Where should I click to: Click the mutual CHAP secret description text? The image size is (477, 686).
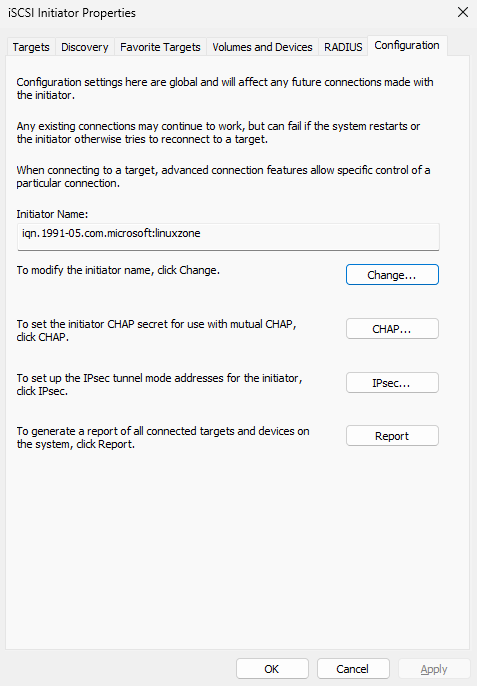coord(156,330)
